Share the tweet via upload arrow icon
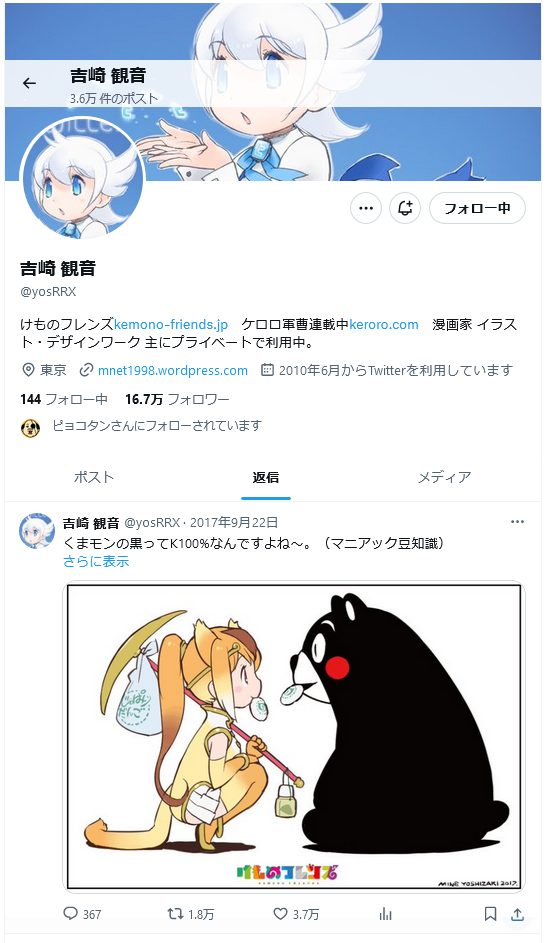Image resolution: width=548 pixels, height=943 pixels. [517, 914]
